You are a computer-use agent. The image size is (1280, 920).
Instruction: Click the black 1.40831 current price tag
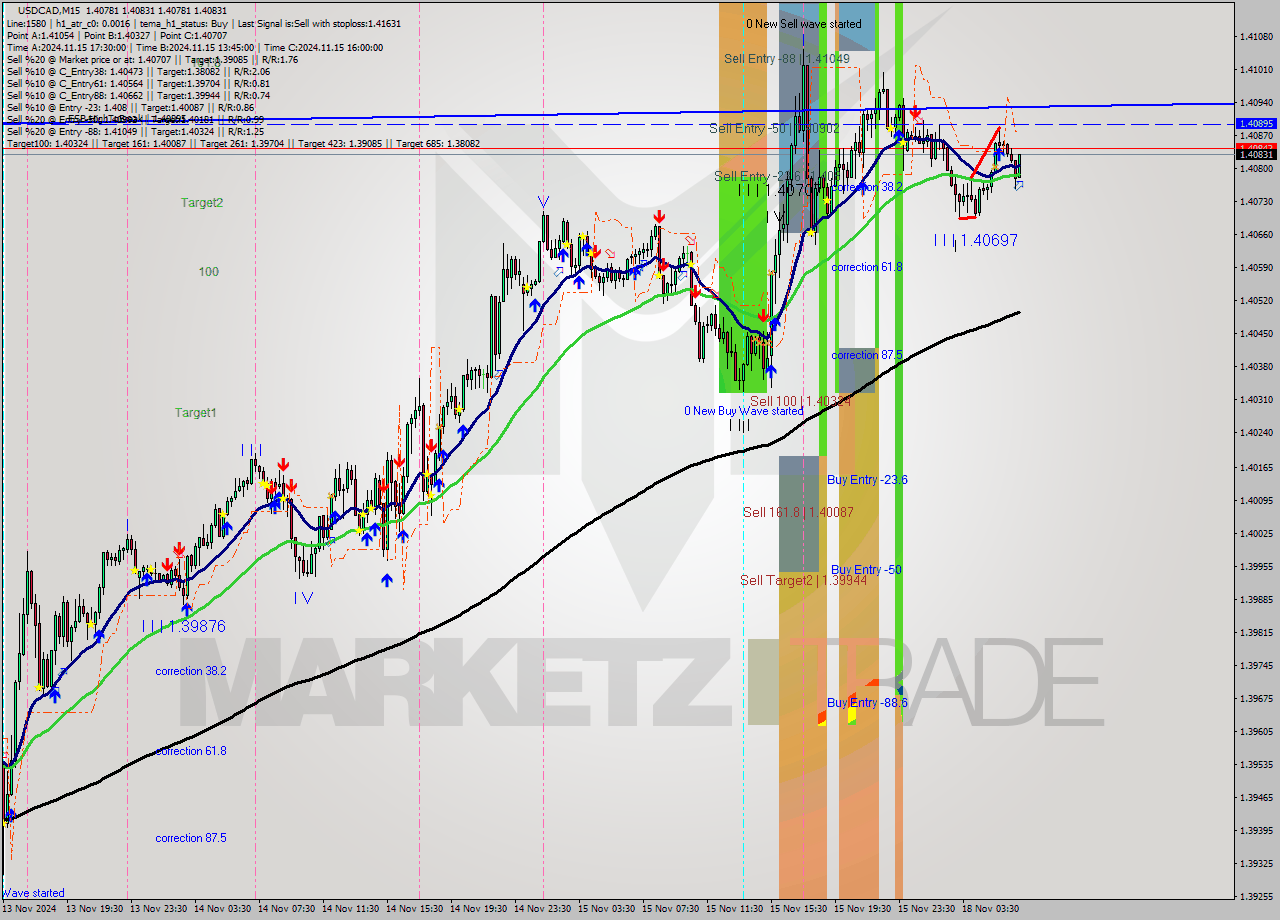click(1256, 155)
